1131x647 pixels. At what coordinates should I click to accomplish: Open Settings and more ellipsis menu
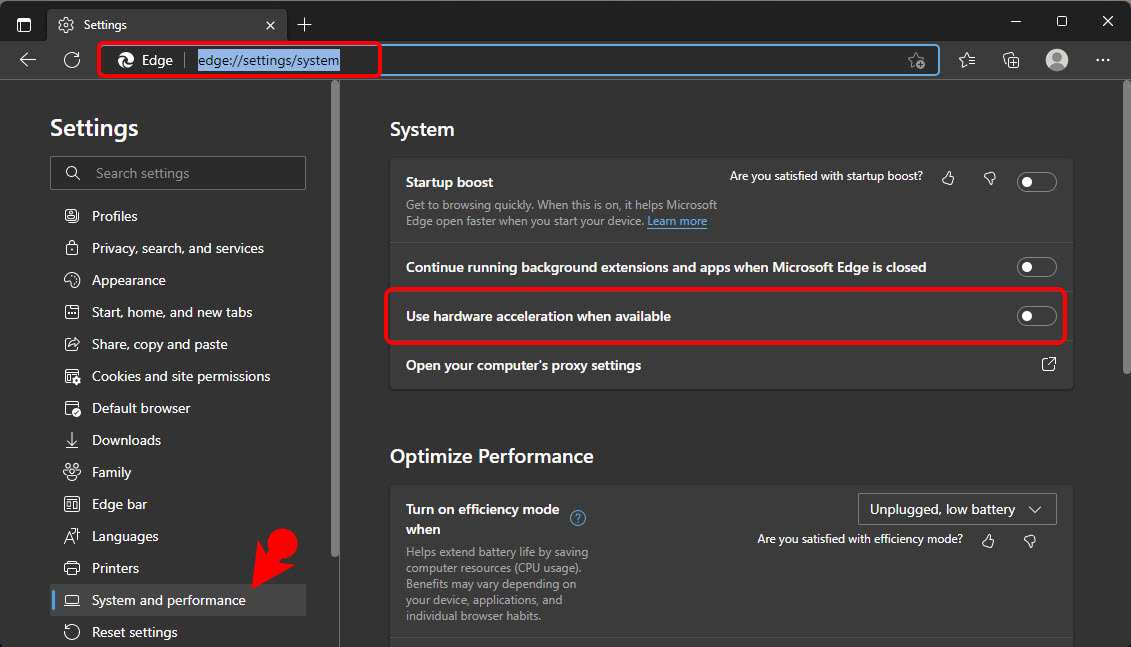[1103, 60]
